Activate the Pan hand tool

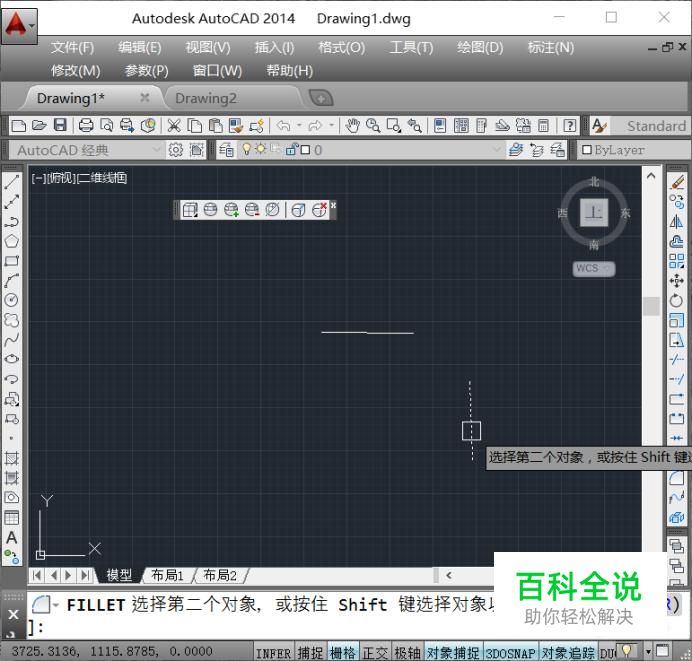pos(352,126)
